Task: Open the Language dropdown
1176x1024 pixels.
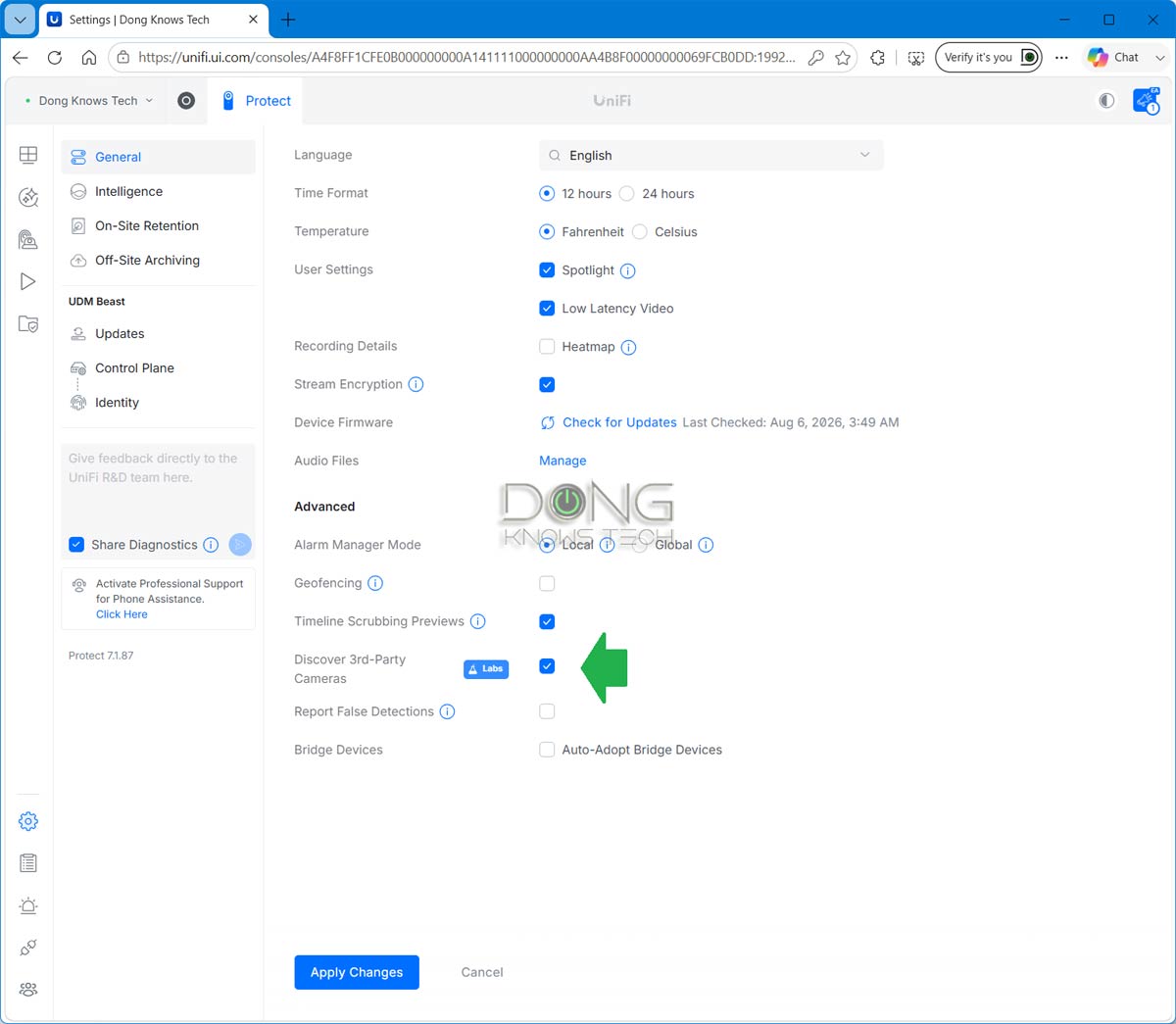Action: pos(710,156)
